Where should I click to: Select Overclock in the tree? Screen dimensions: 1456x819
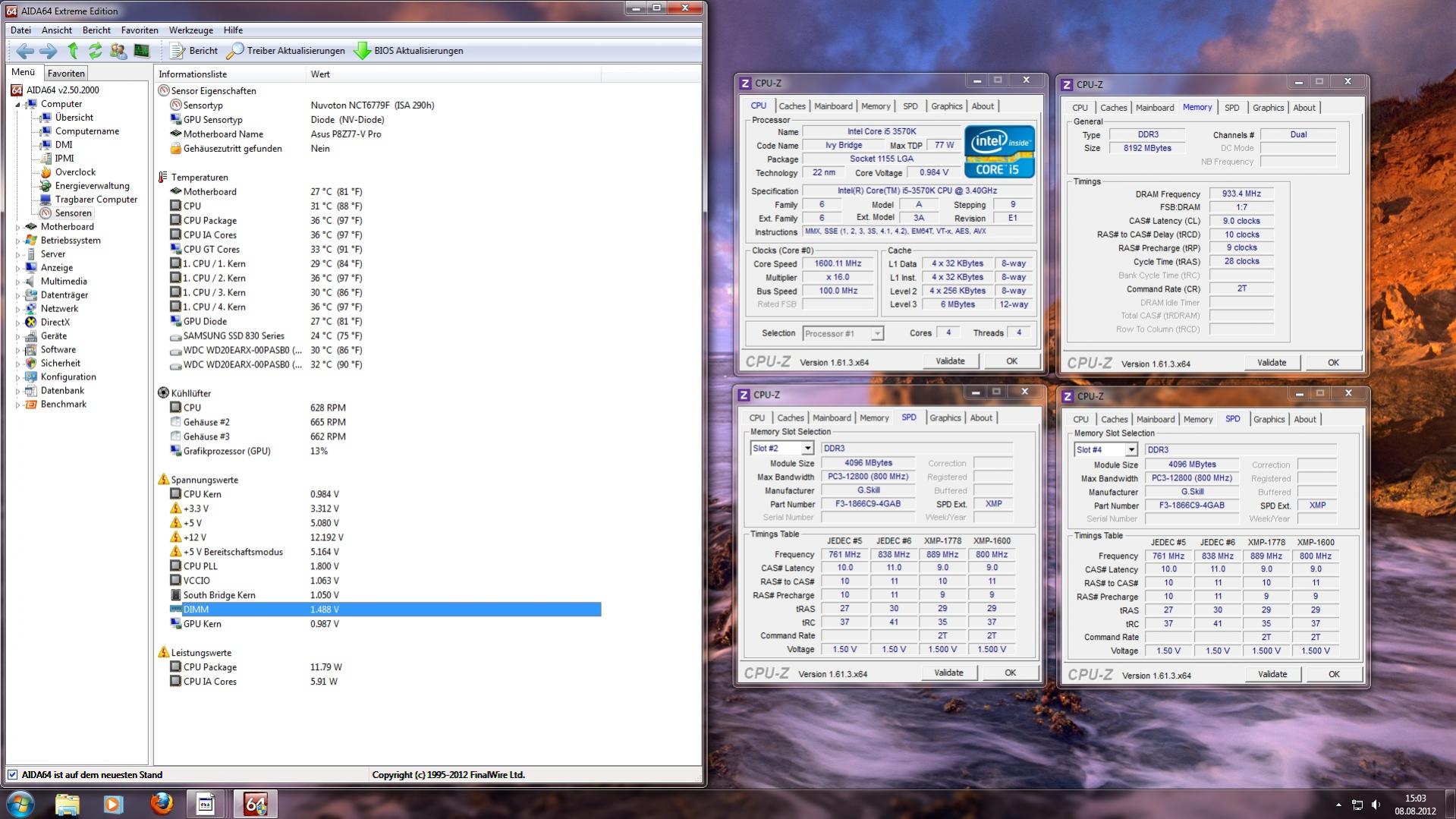click(75, 172)
